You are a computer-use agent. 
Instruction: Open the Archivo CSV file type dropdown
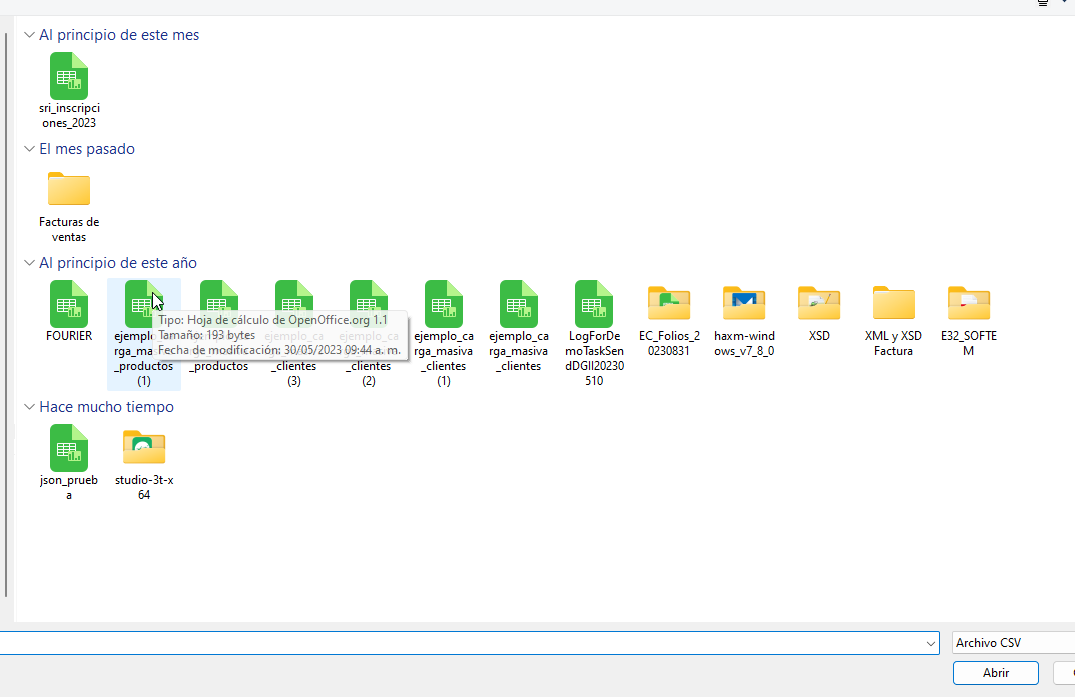[1010, 643]
